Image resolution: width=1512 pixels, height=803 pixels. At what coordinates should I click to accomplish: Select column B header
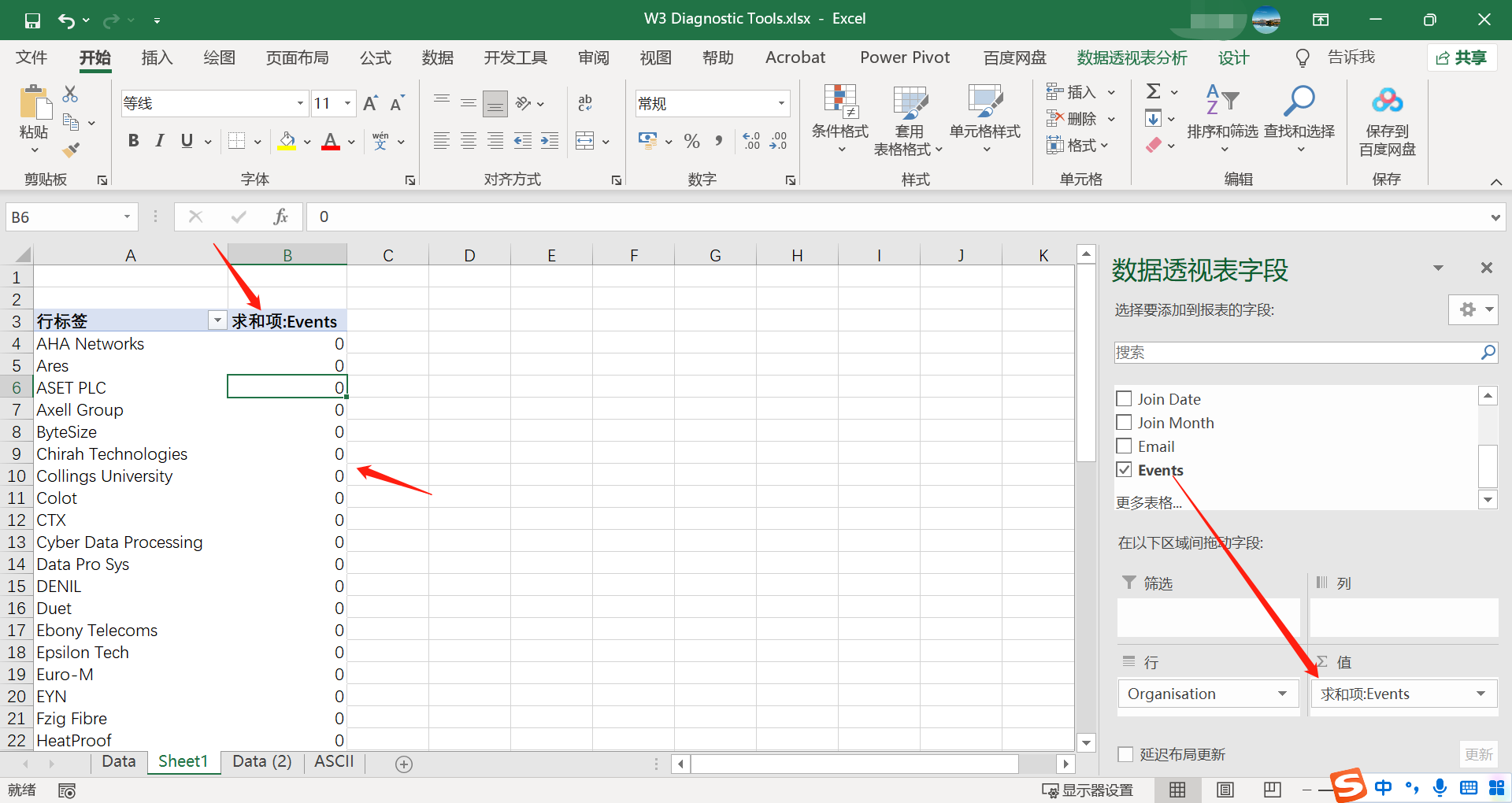pyautogui.click(x=287, y=255)
